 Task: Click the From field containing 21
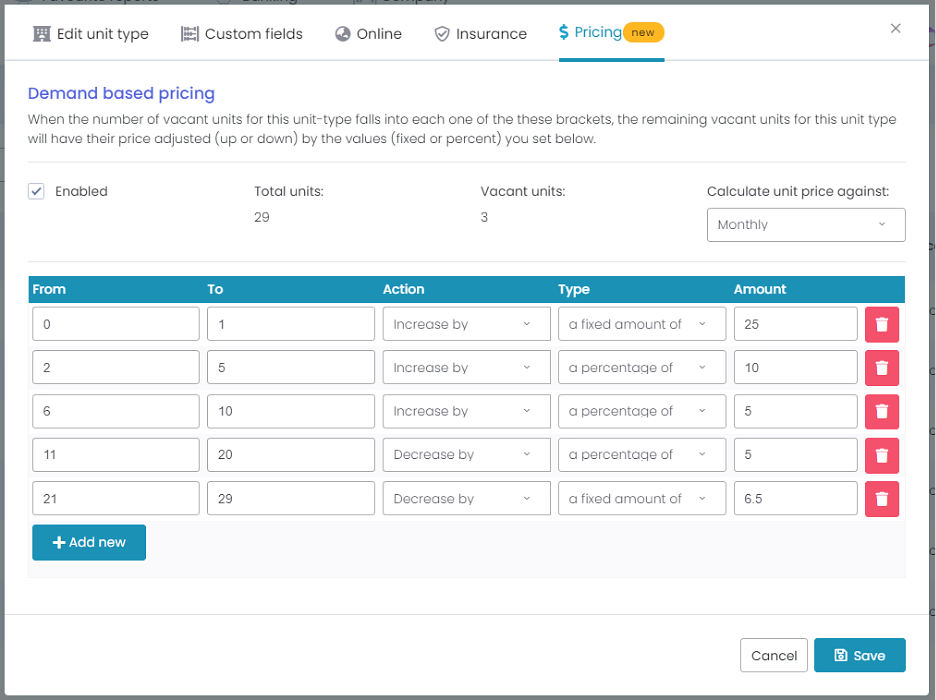[x=116, y=498]
